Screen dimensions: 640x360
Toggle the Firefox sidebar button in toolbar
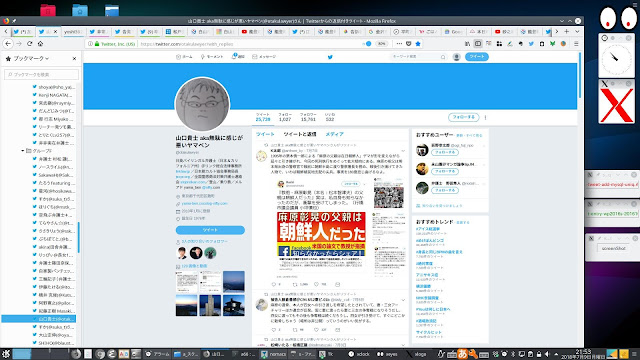pos(478,44)
